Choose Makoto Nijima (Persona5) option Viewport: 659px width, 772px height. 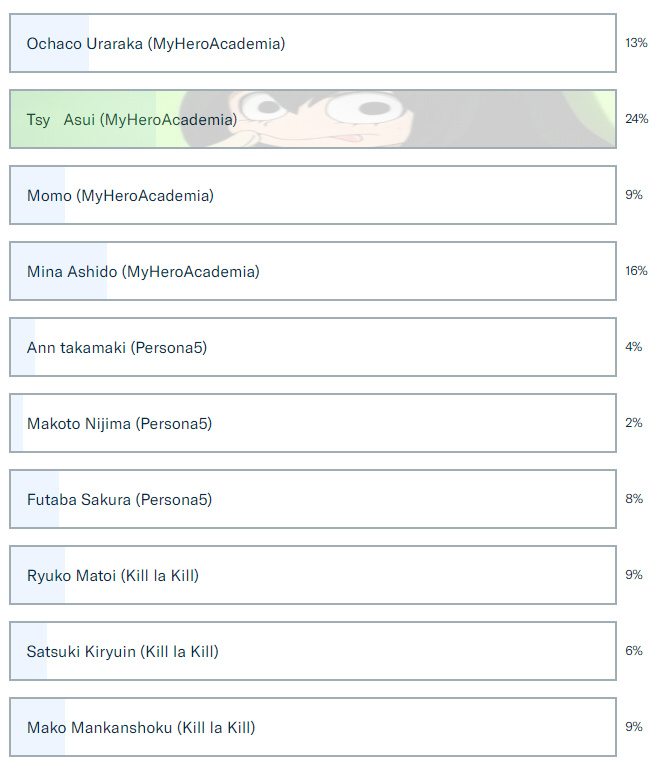tap(313, 423)
